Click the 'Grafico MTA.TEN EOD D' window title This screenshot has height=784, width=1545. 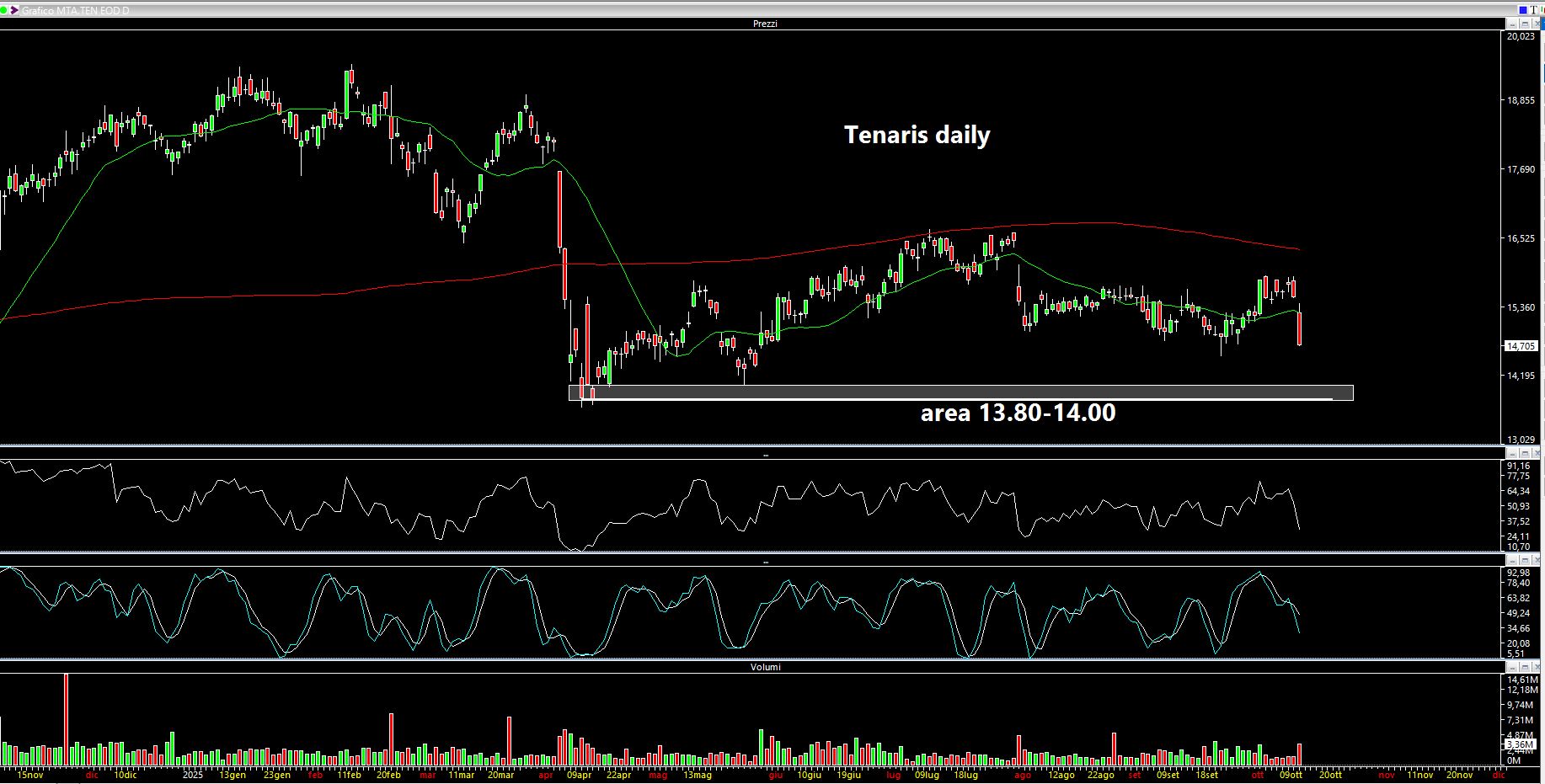click(75, 10)
